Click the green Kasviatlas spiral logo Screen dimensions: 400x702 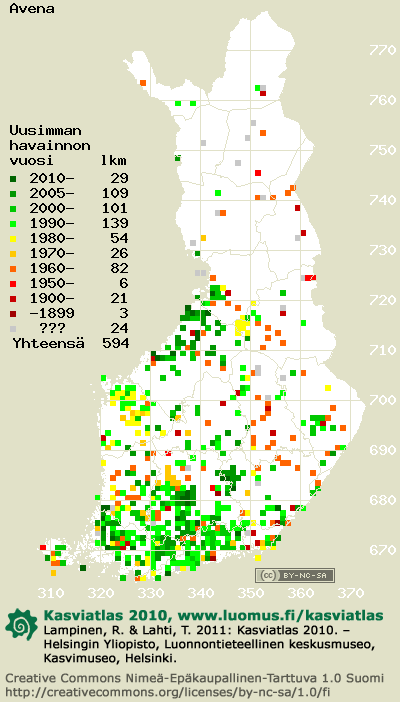(x=21, y=624)
